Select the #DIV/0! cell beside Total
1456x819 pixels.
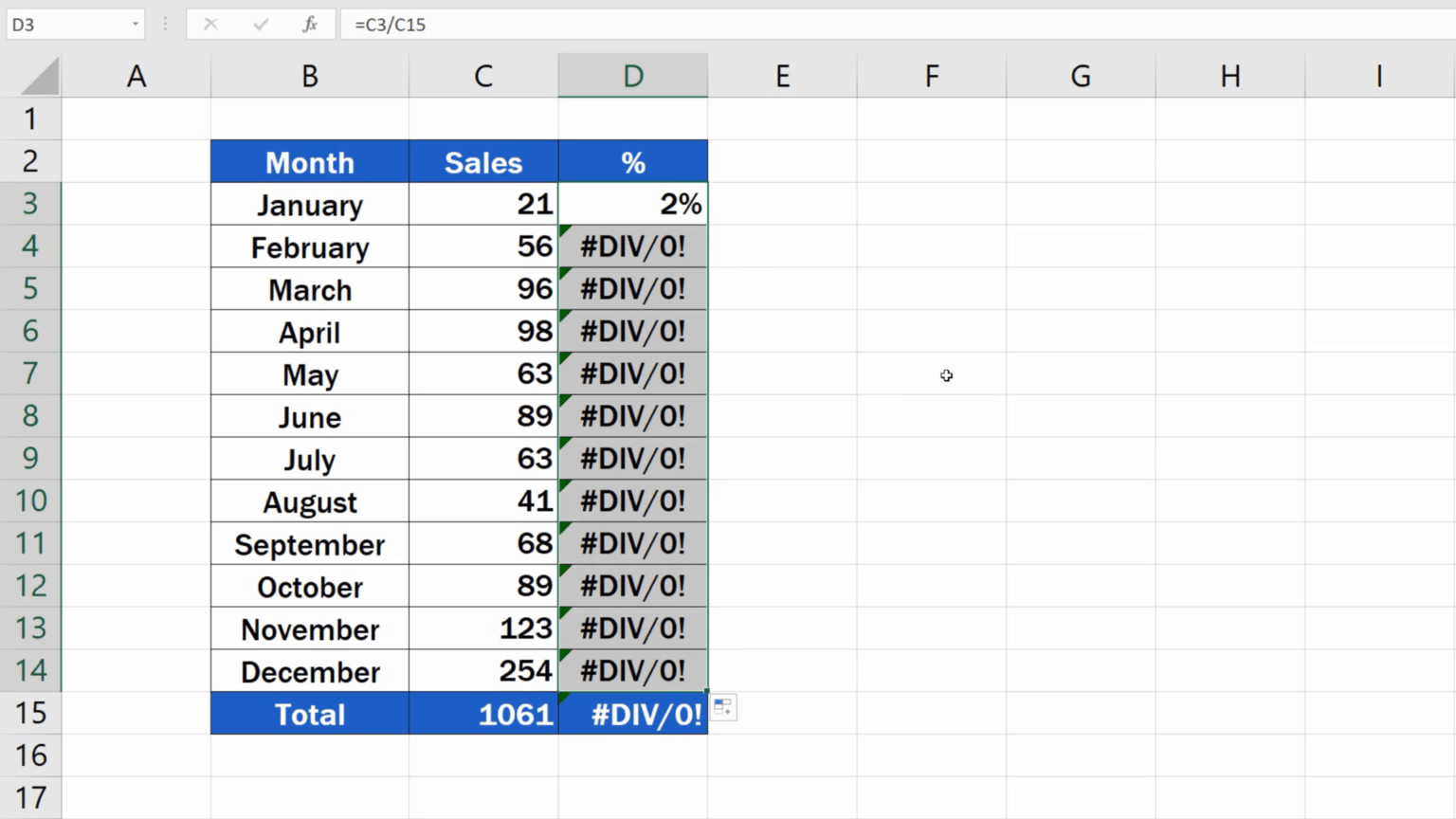coord(632,713)
